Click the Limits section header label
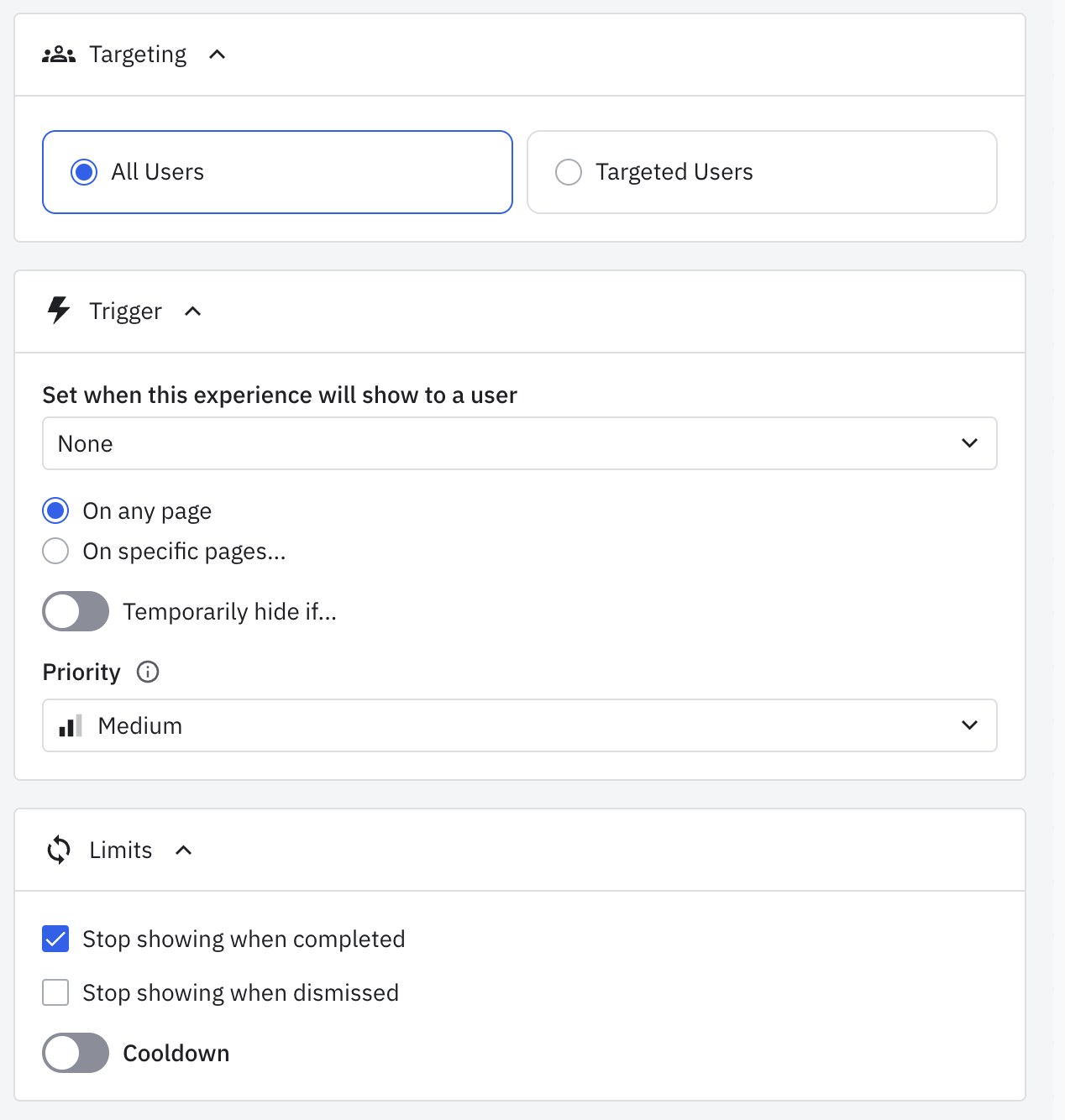The image size is (1065, 1120). pyautogui.click(x=121, y=850)
